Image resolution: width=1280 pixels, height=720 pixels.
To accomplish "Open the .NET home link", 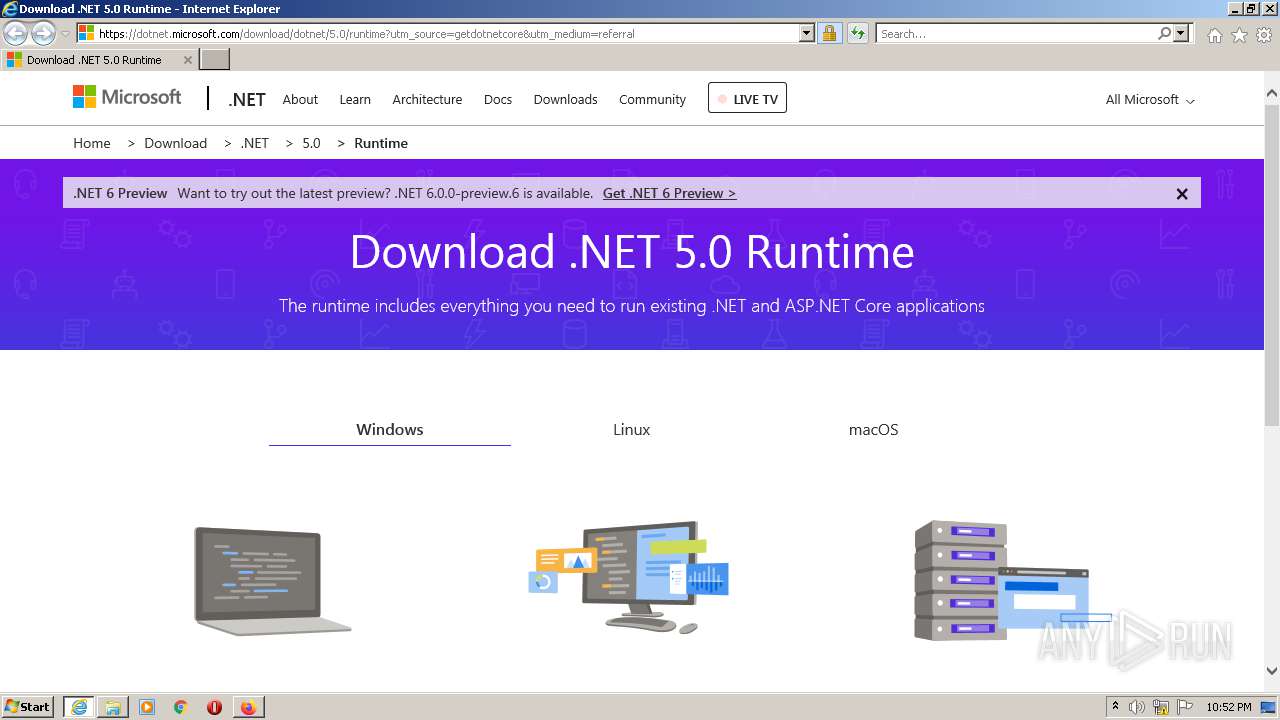I will 246,99.
